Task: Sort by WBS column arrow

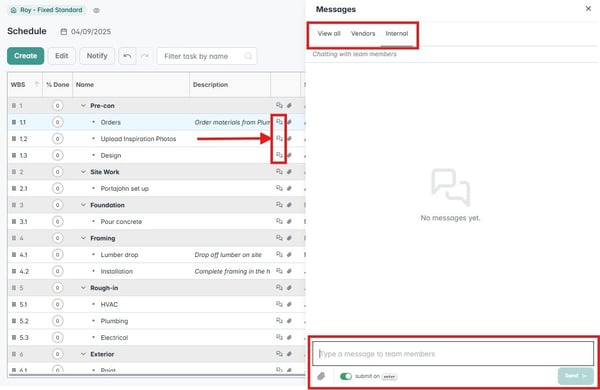Action: [37, 84]
